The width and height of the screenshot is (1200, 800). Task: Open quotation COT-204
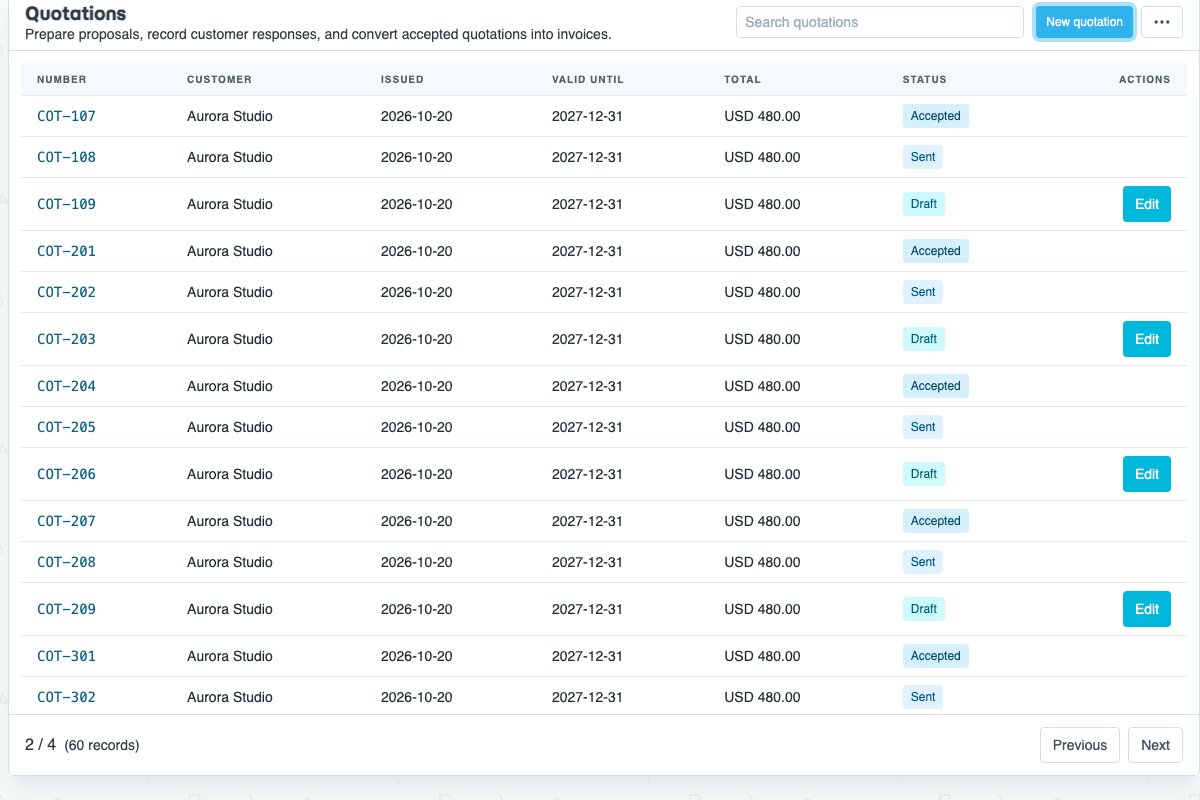(66, 386)
